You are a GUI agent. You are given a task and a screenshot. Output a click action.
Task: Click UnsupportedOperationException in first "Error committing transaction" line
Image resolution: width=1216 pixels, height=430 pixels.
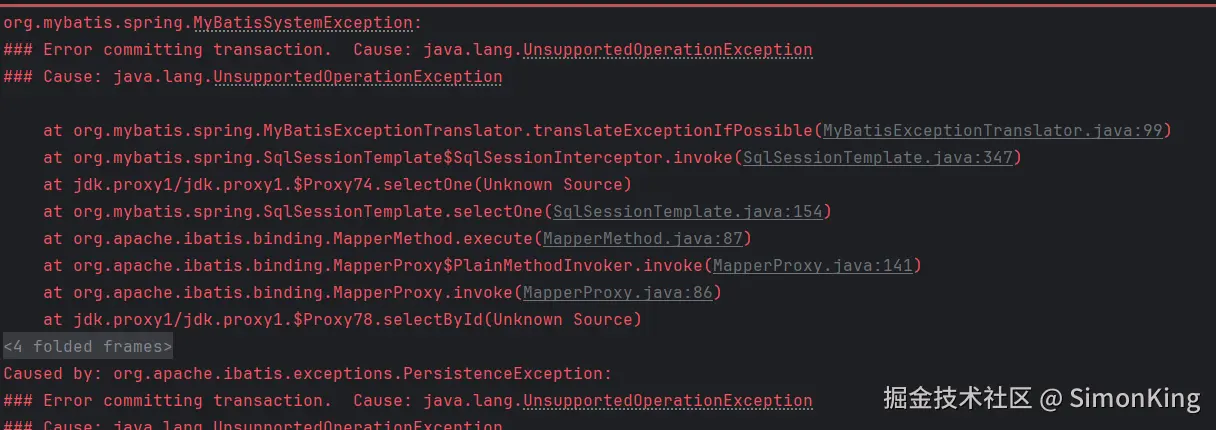(x=667, y=49)
